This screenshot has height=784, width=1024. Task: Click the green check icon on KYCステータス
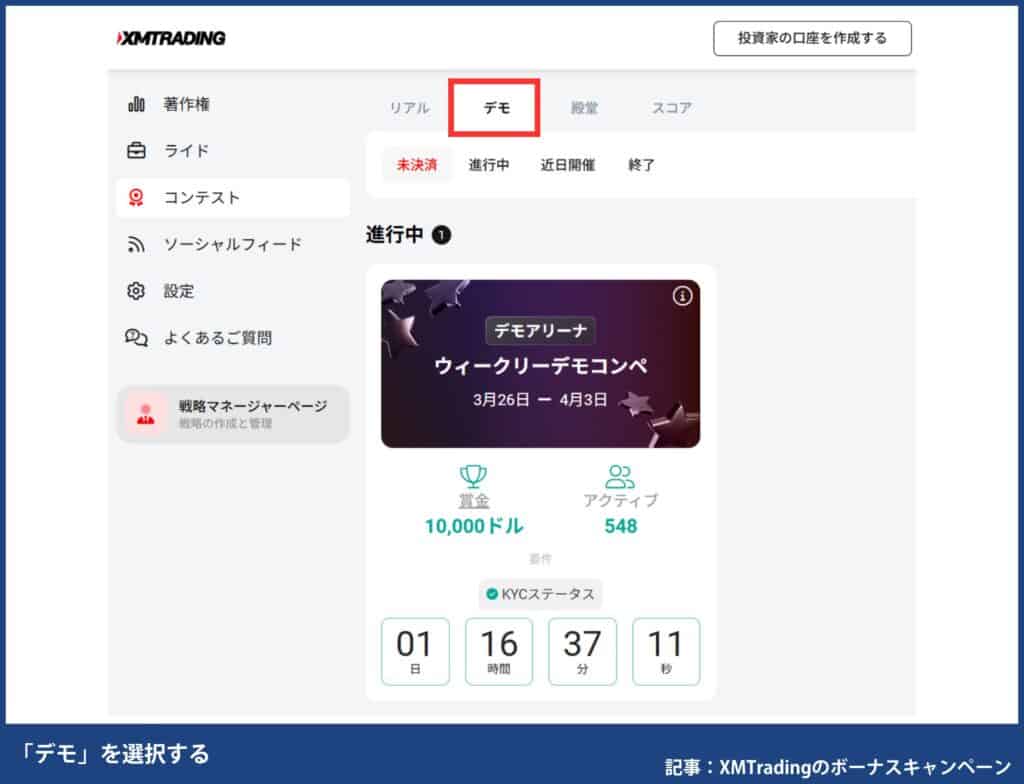coord(492,594)
